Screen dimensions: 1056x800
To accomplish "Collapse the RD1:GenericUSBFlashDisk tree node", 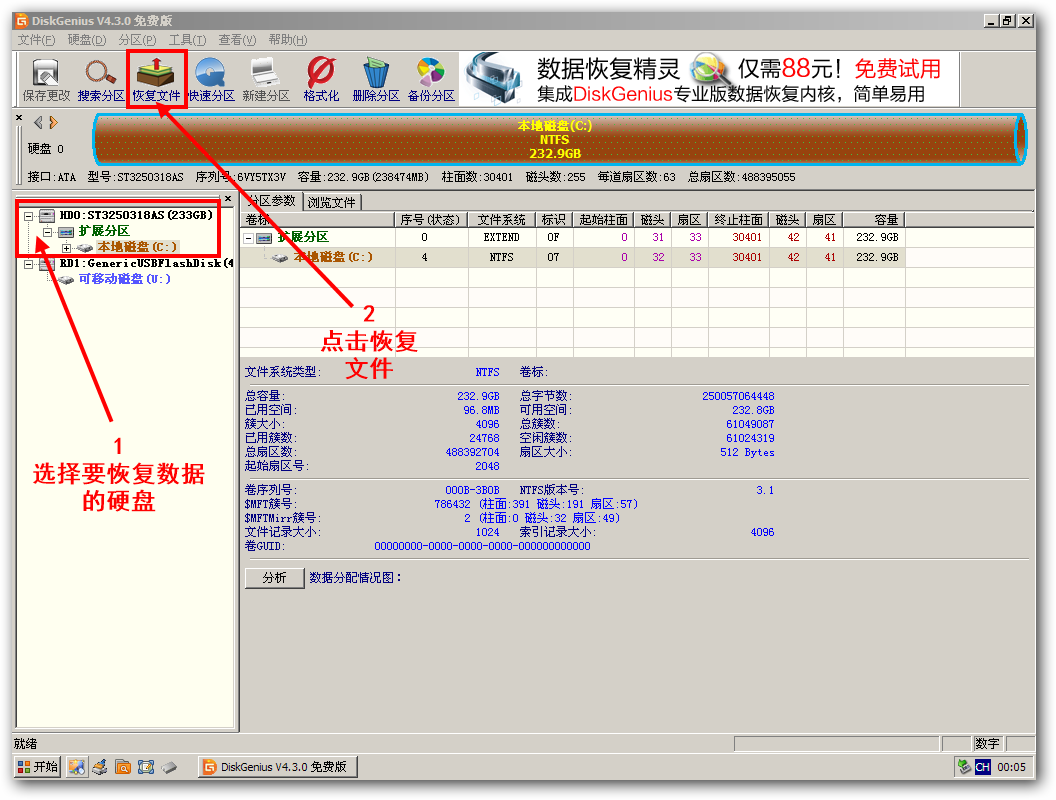I will point(28,264).
